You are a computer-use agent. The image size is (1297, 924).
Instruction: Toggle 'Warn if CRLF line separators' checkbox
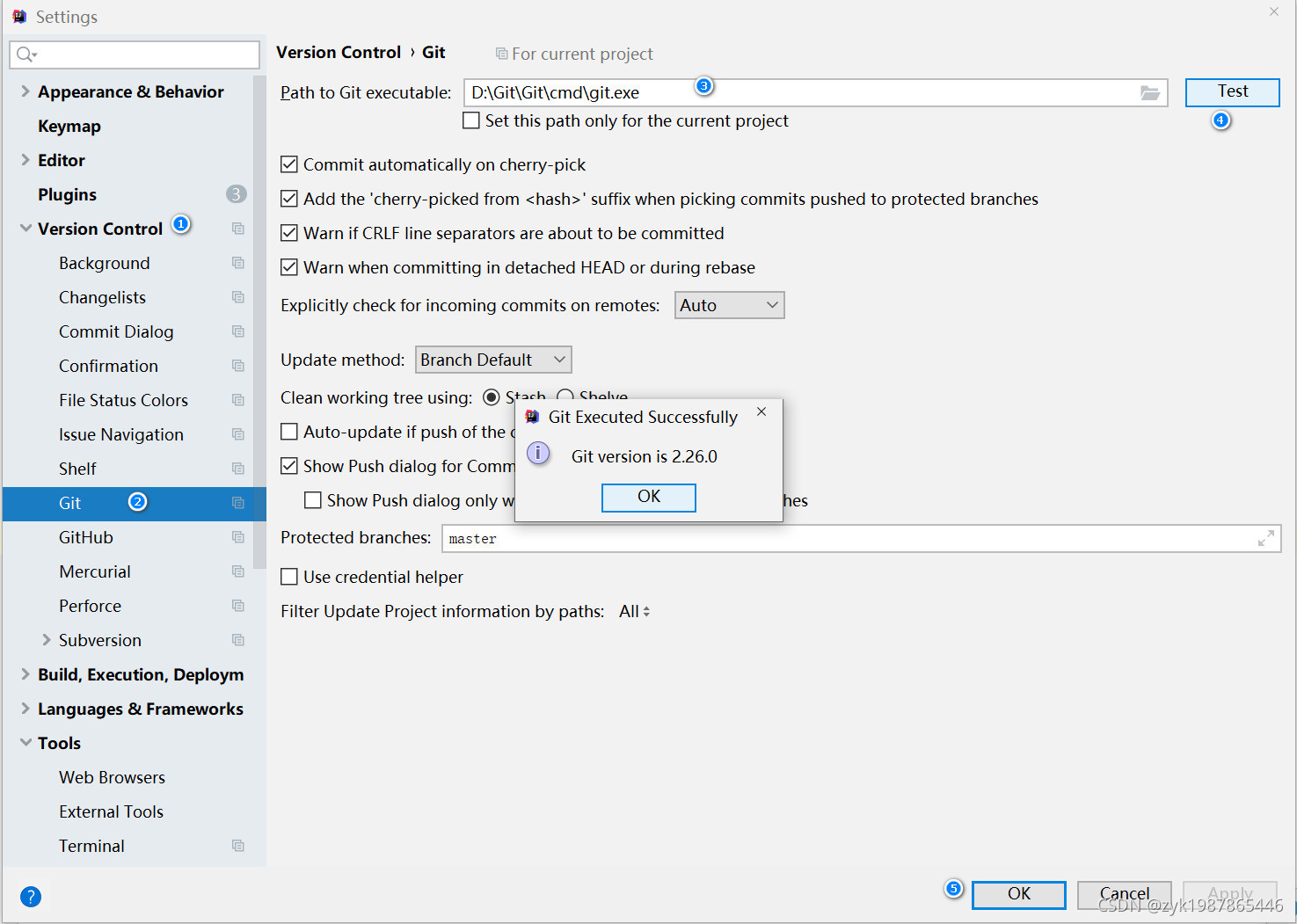pyautogui.click(x=289, y=234)
